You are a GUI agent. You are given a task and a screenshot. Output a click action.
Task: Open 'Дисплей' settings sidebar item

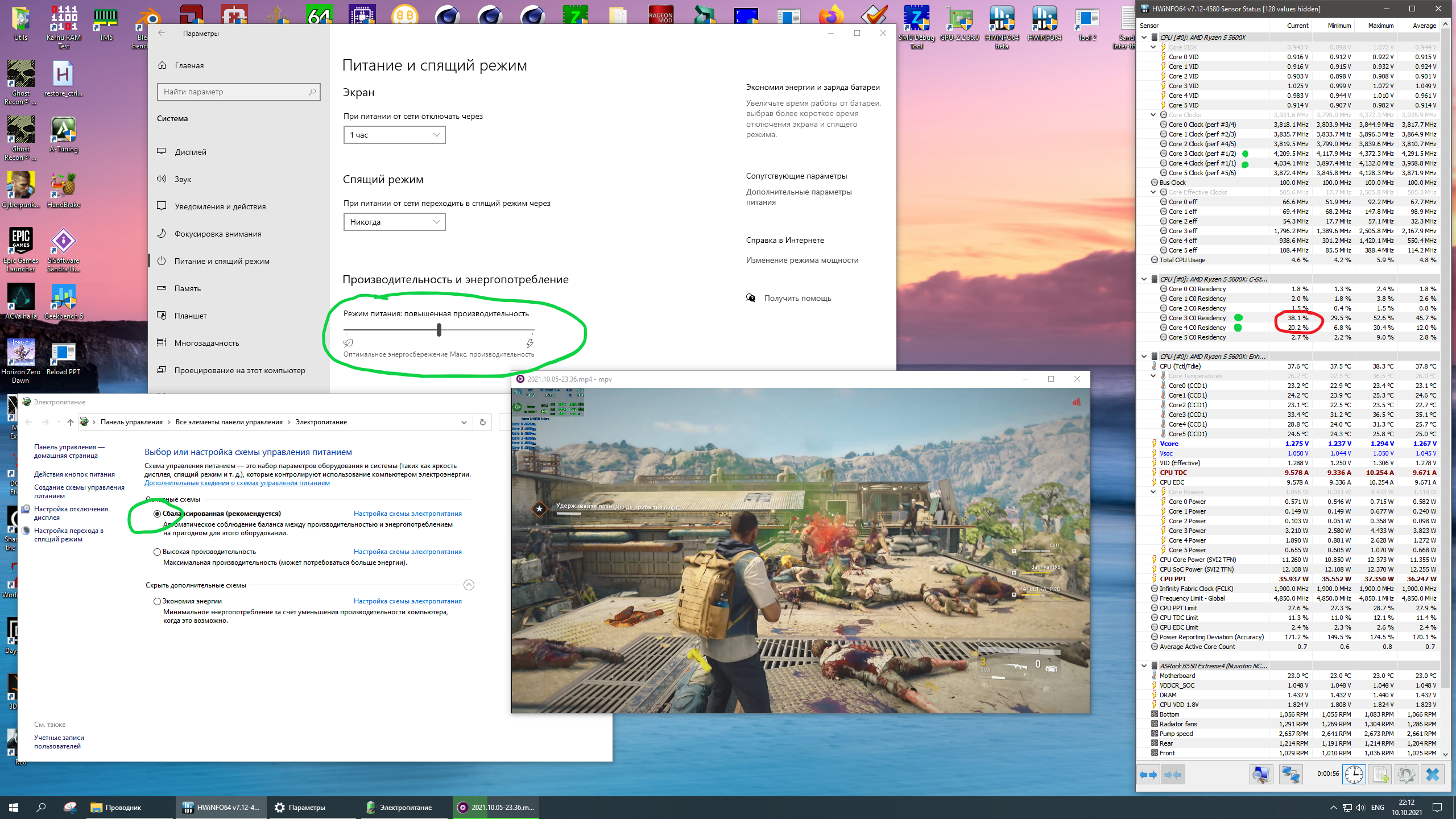[x=191, y=152]
